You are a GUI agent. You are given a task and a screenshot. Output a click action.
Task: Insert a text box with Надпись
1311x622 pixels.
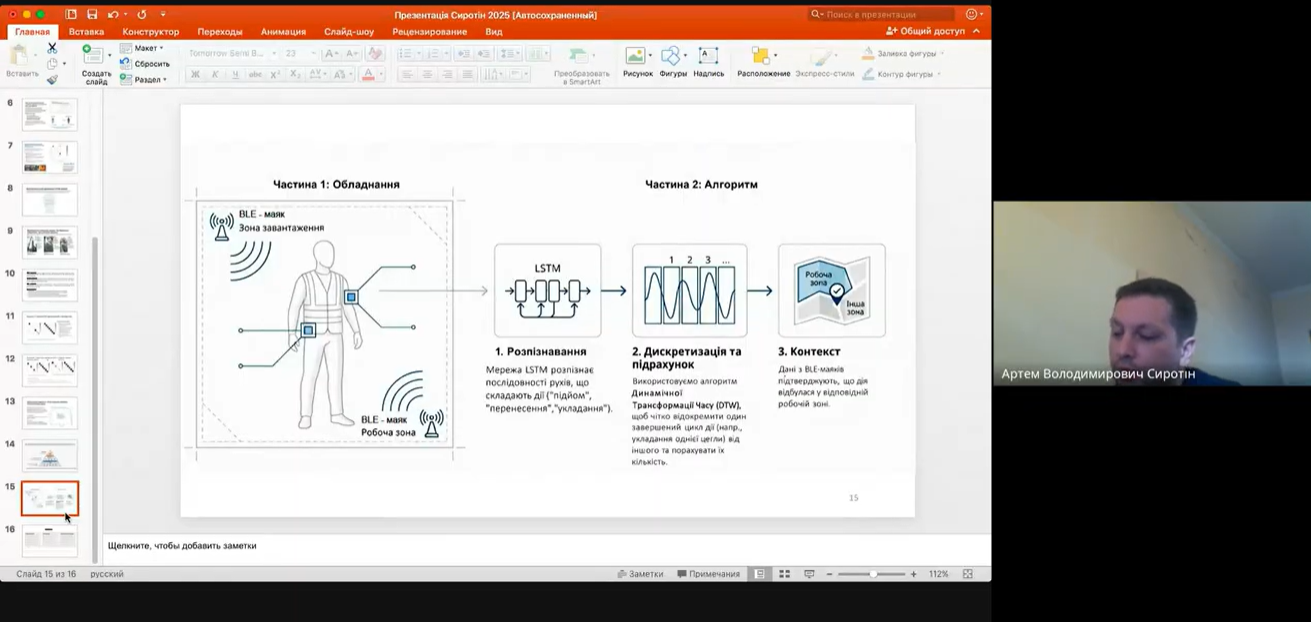click(x=708, y=60)
